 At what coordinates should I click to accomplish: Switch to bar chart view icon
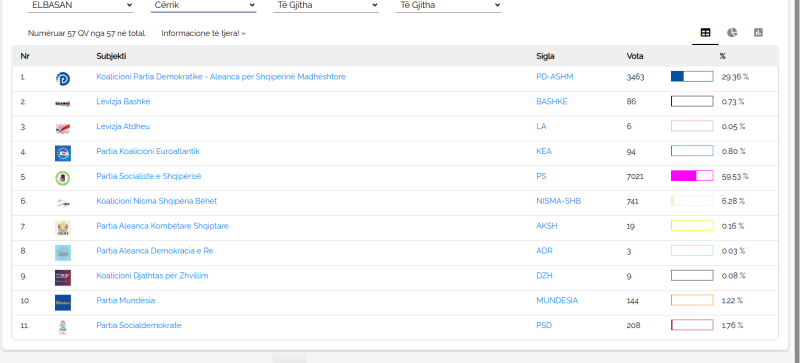pyautogui.click(x=758, y=33)
